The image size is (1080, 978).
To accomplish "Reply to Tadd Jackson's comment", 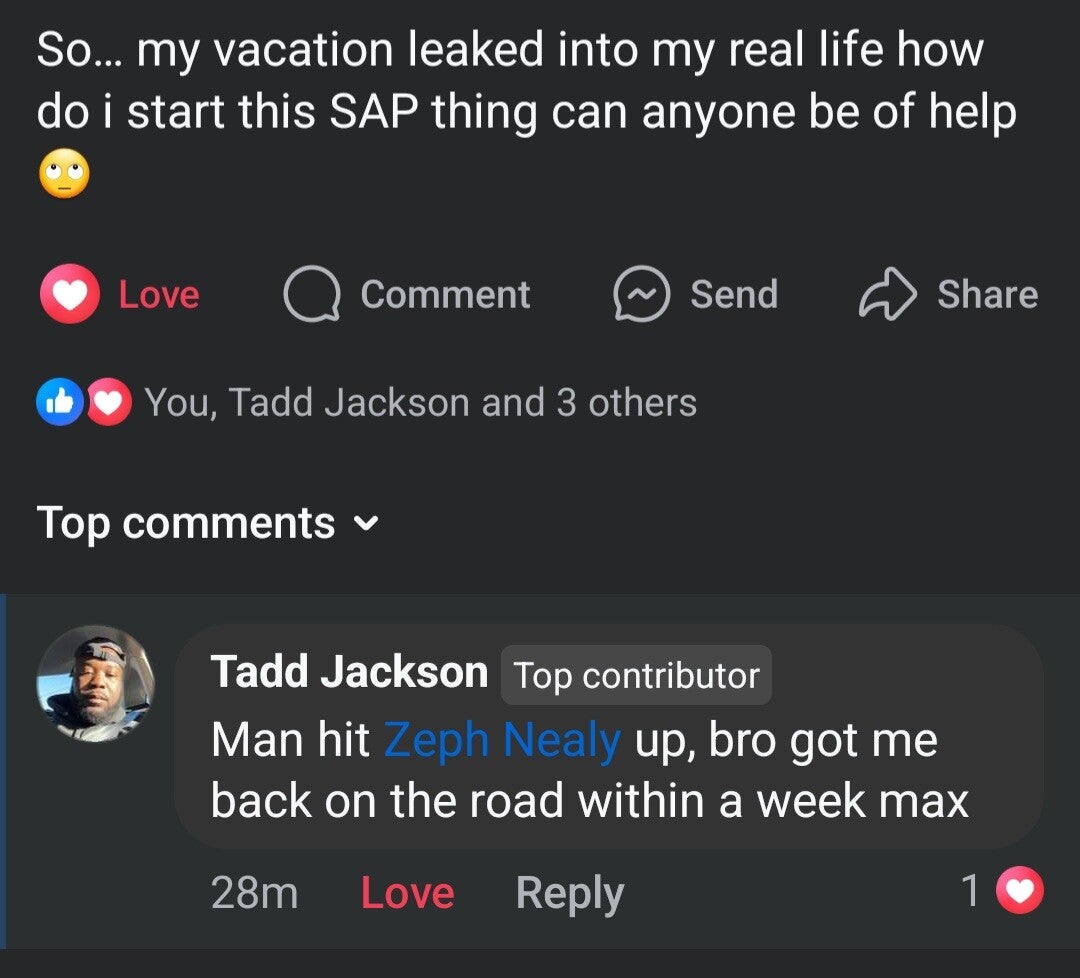I will (569, 893).
